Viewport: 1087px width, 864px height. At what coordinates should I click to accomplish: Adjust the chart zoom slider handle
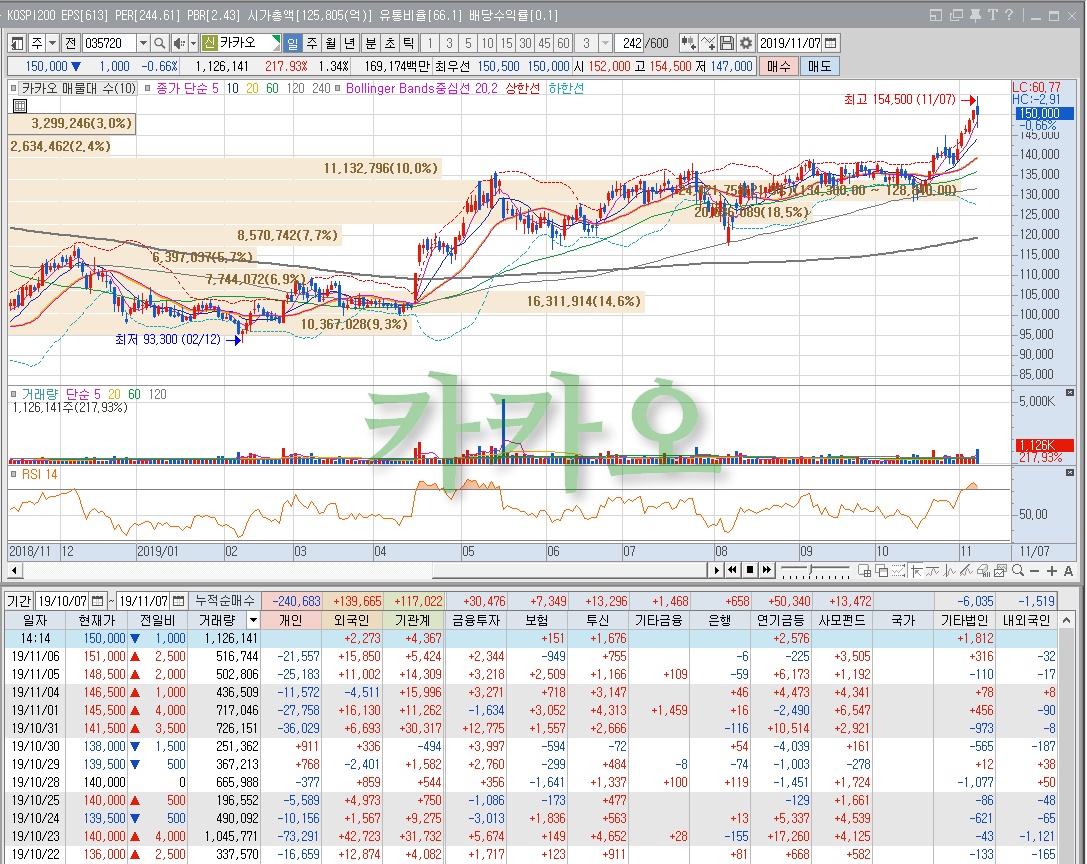tap(810, 571)
